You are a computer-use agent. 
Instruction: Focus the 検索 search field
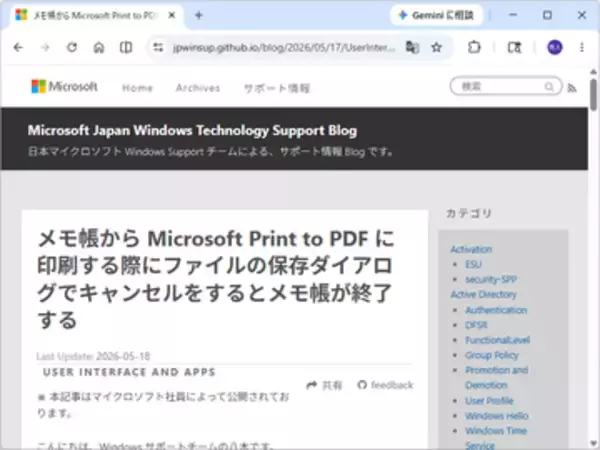[506, 86]
